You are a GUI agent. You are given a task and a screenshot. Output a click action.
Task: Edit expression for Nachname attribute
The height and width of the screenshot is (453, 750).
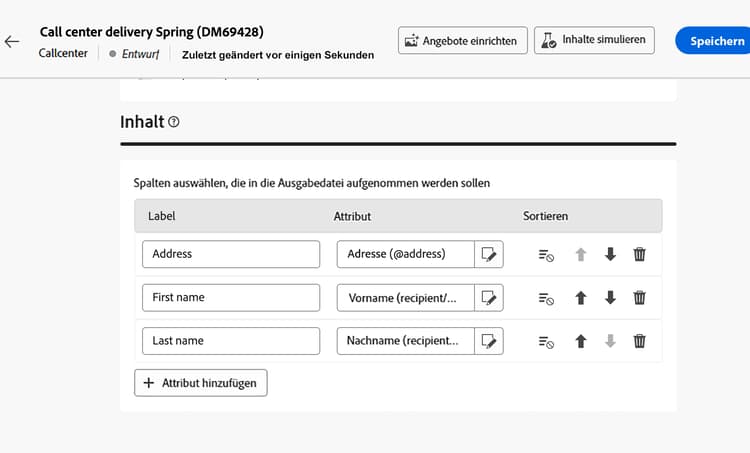click(x=488, y=341)
